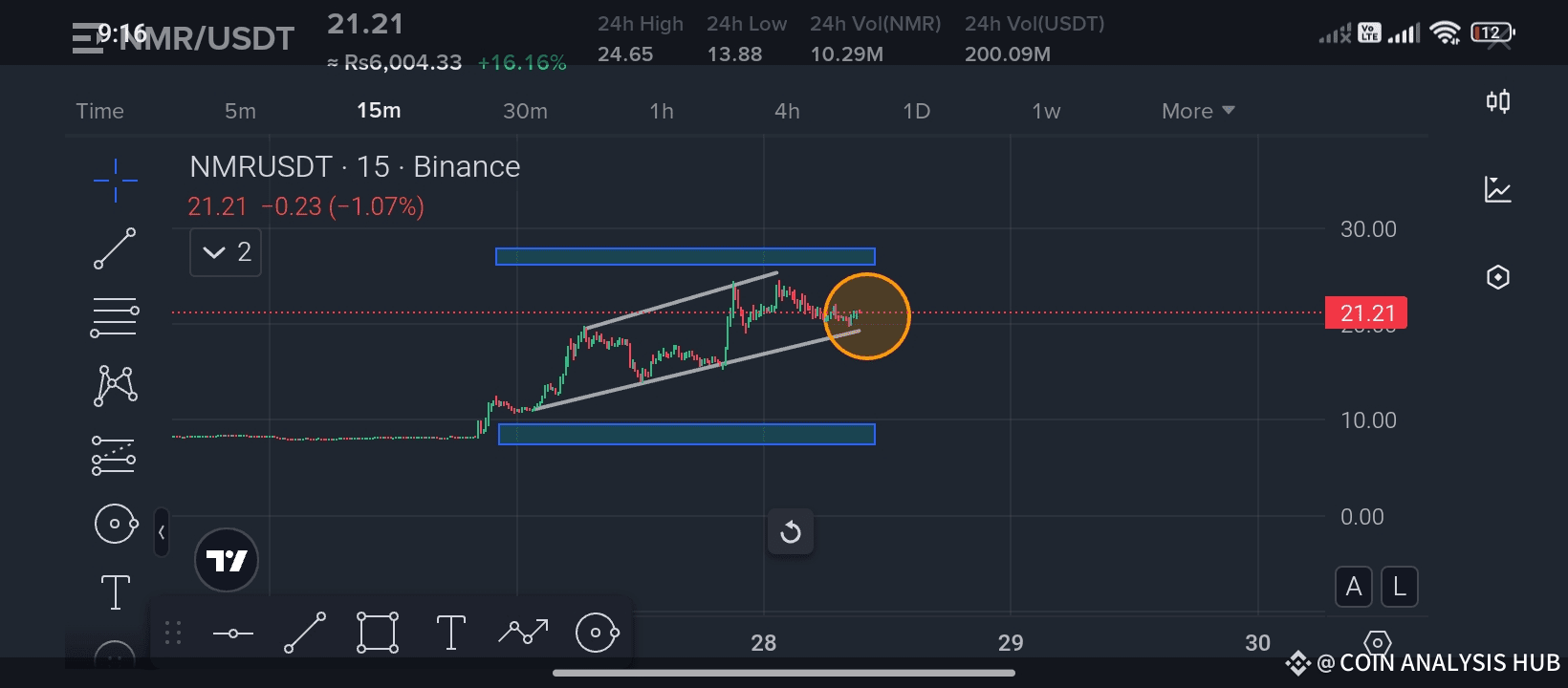Open the indicators line-chart icon

pos(1498,189)
